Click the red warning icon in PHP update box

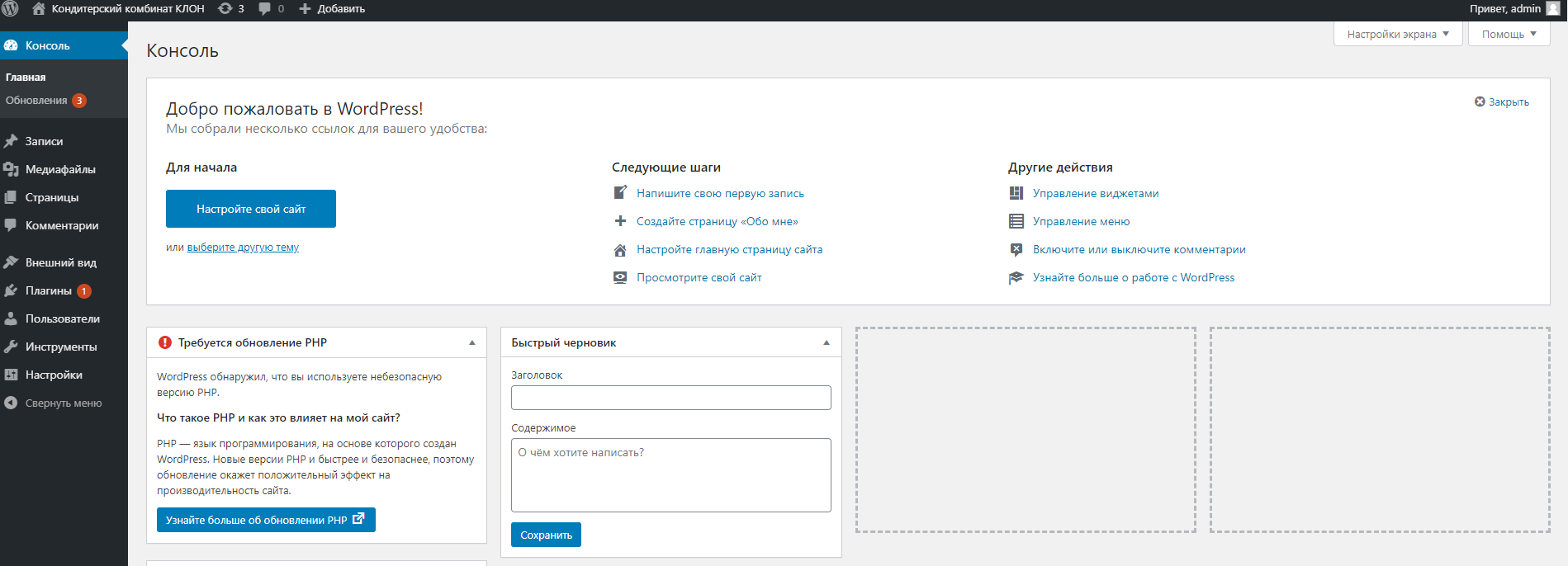[165, 342]
